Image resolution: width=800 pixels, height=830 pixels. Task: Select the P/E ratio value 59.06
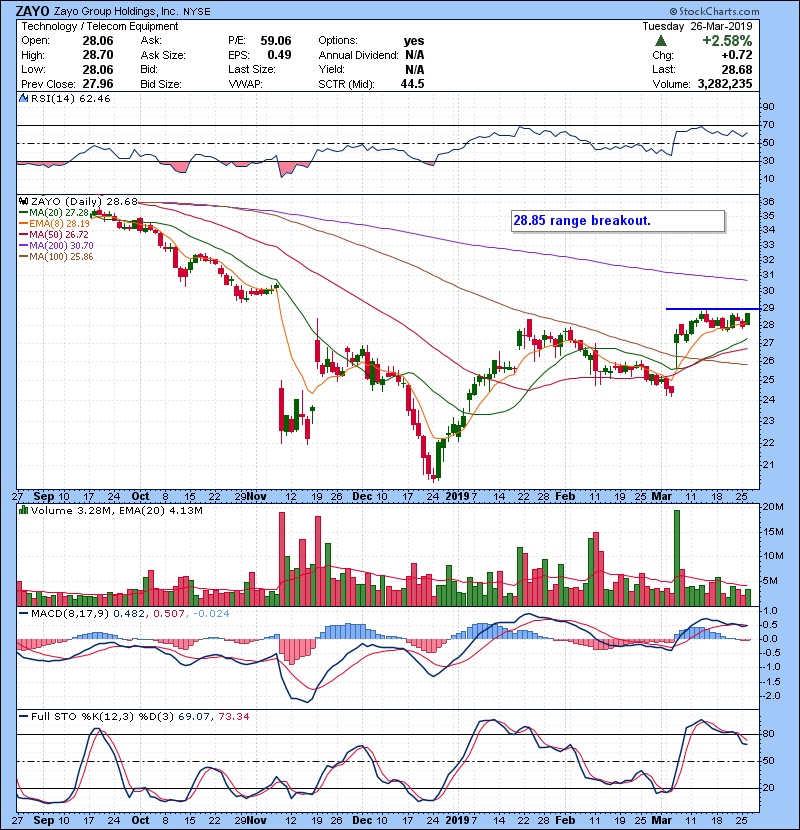coord(275,41)
